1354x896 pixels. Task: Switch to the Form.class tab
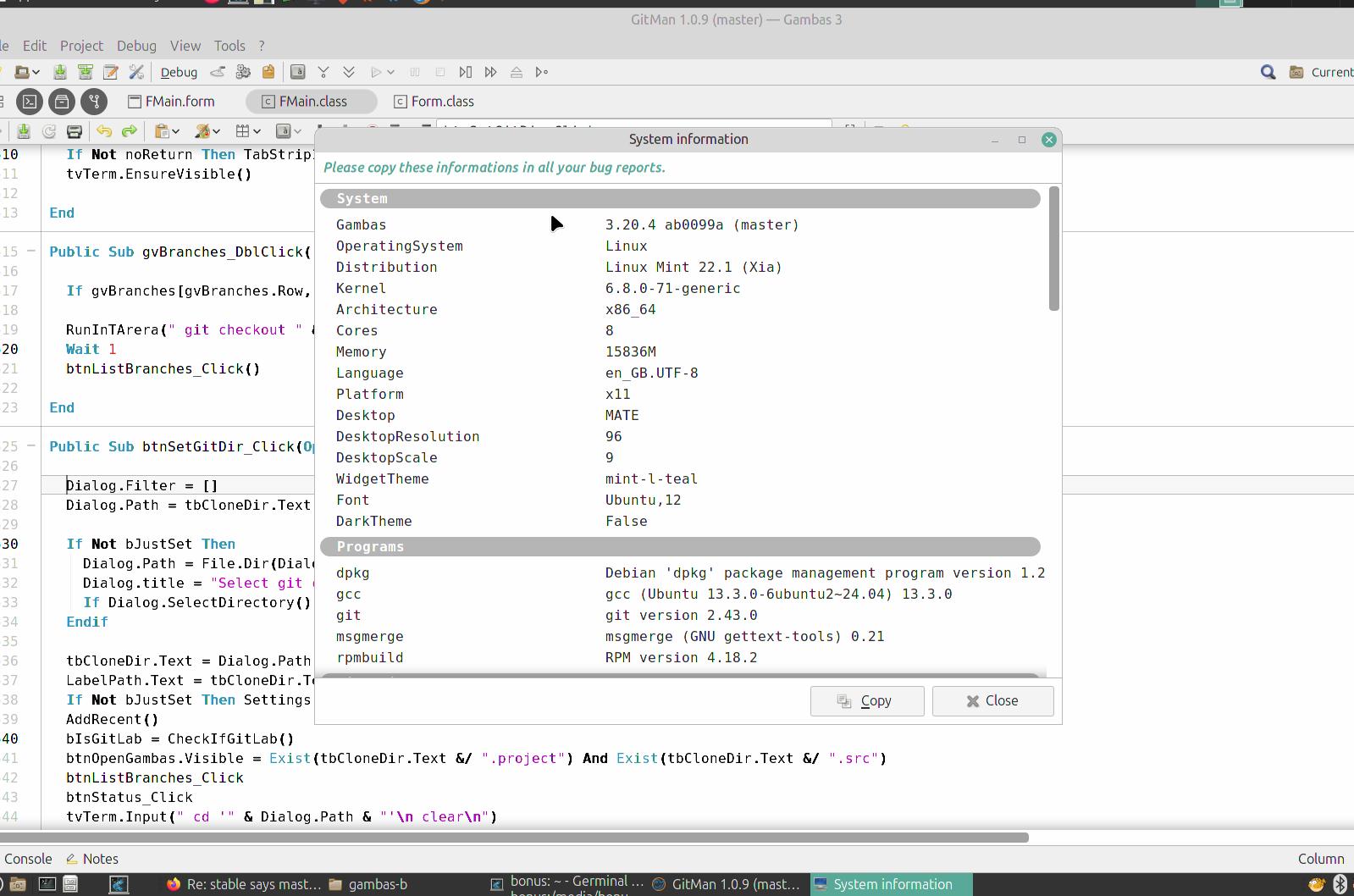pyautogui.click(x=434, y=102)
